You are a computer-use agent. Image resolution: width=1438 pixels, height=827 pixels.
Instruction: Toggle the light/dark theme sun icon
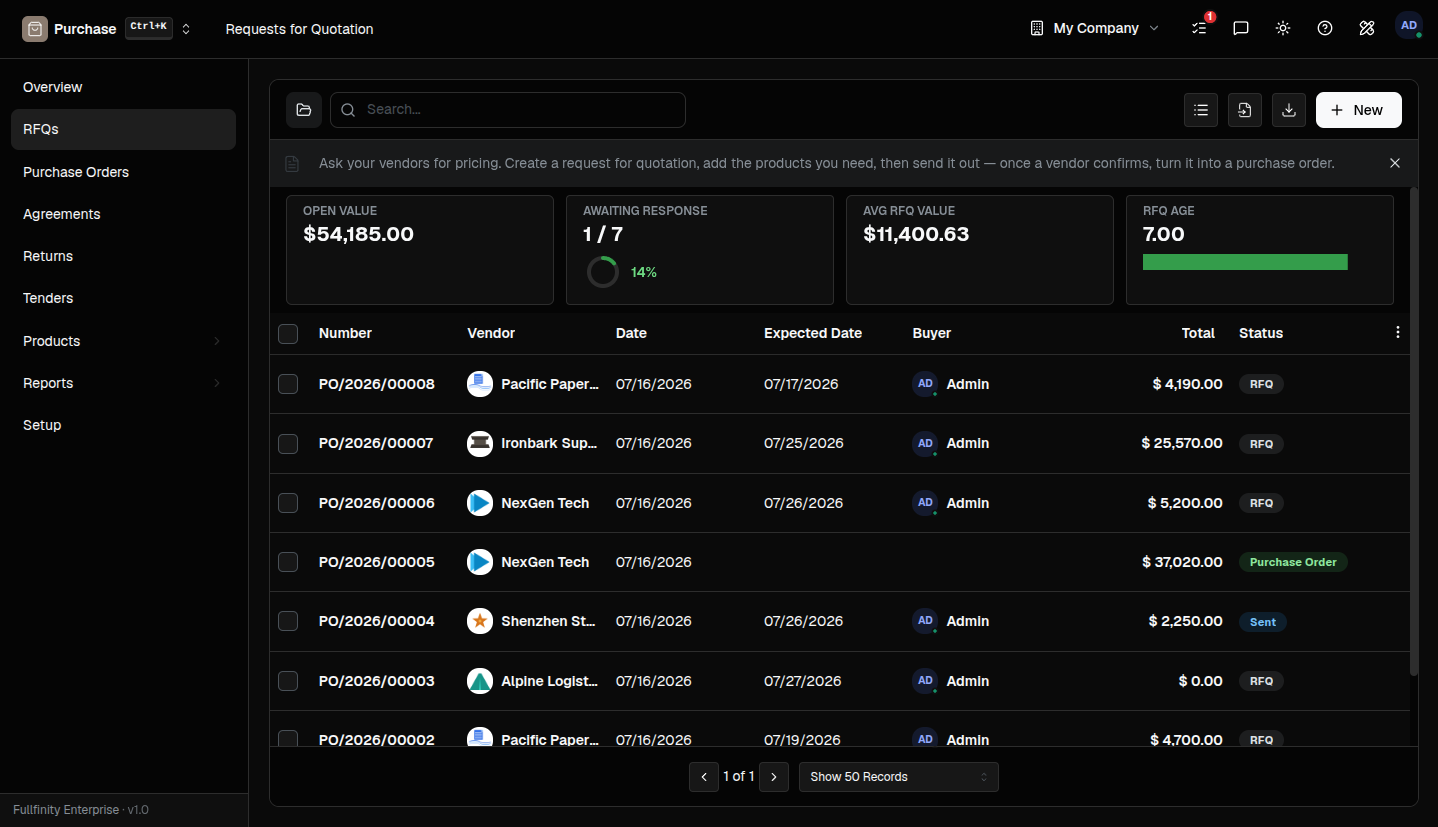1283,28
